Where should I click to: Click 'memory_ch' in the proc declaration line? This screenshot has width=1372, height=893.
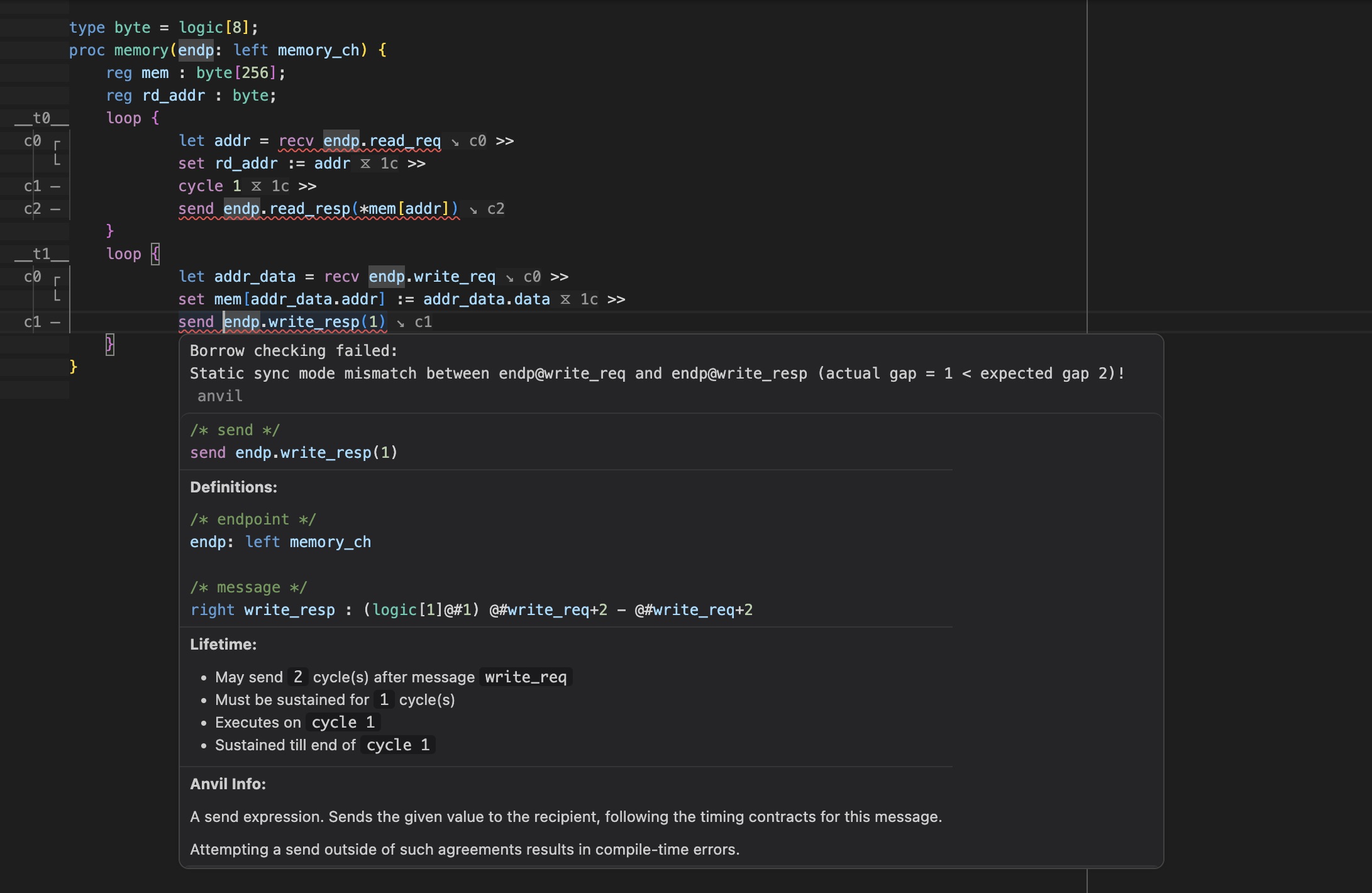(318, 50)
